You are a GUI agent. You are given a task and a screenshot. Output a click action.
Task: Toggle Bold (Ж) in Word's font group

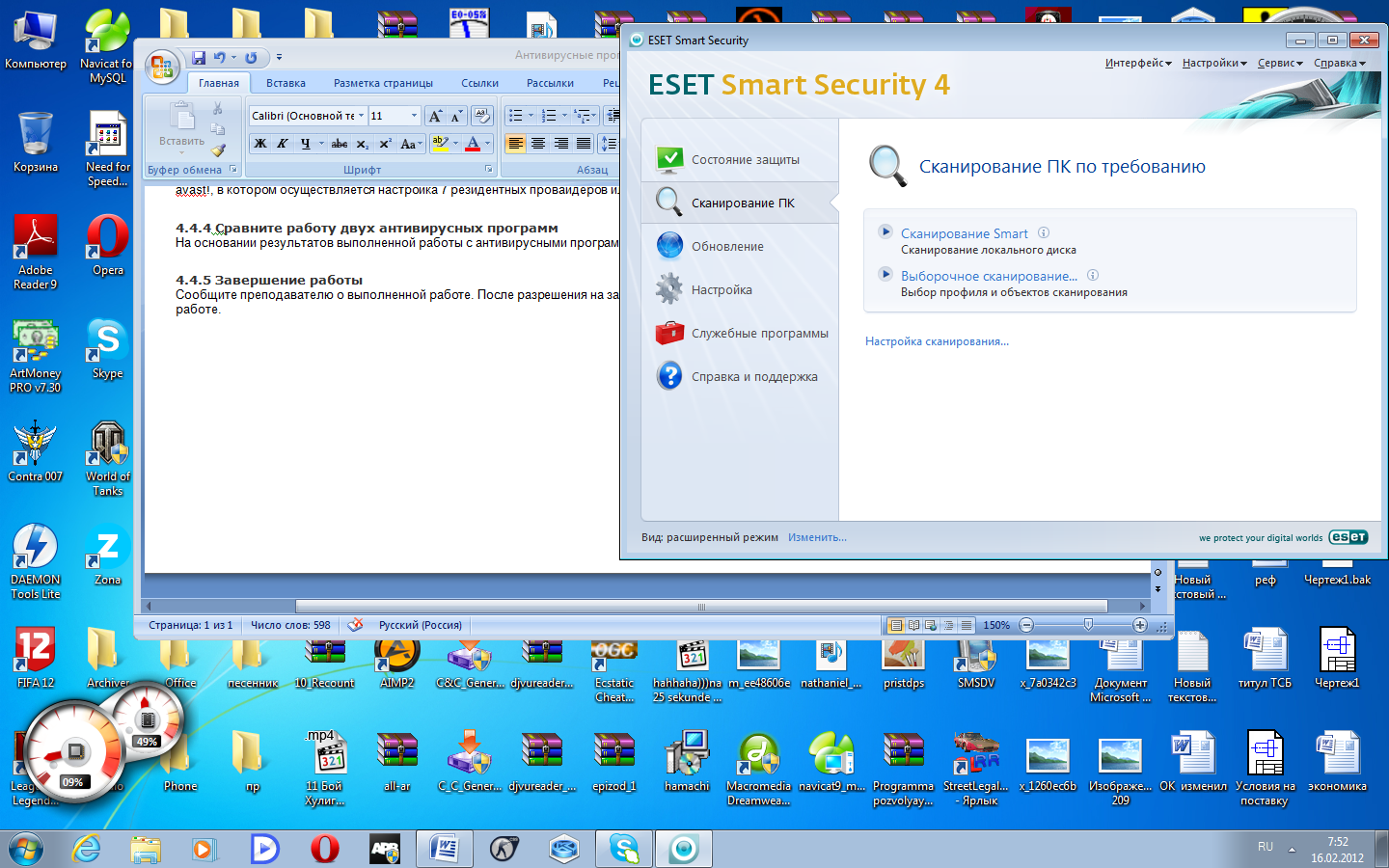click(260, 144)
